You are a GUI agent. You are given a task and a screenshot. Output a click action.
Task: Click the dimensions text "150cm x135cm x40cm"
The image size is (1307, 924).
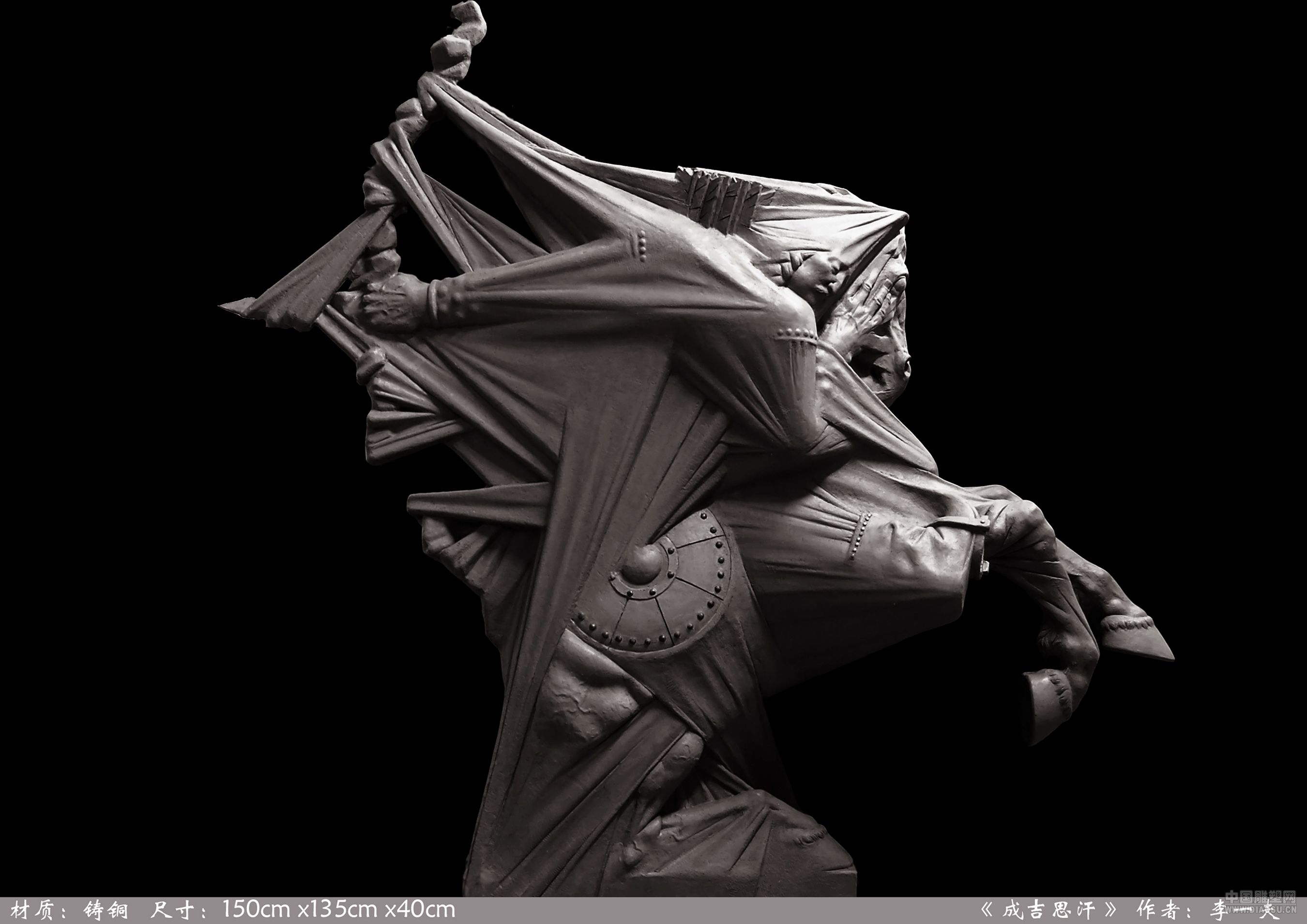pyautogui.click(x=338, y=909)
